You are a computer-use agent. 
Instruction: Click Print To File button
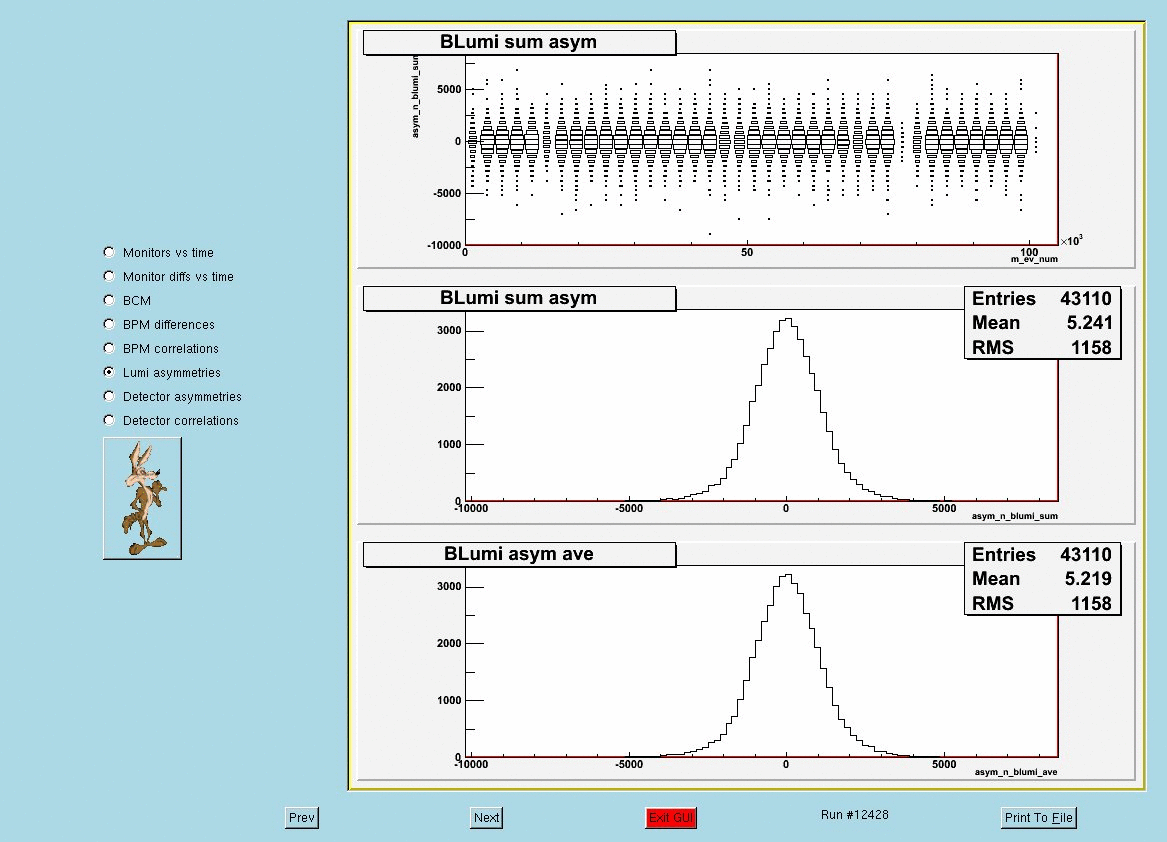[x=1039, y=817]
